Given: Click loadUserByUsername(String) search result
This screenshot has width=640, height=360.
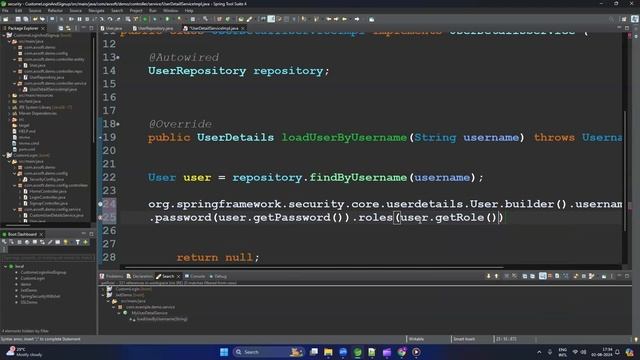Looking at the screenshot, I should pos(162,319).
